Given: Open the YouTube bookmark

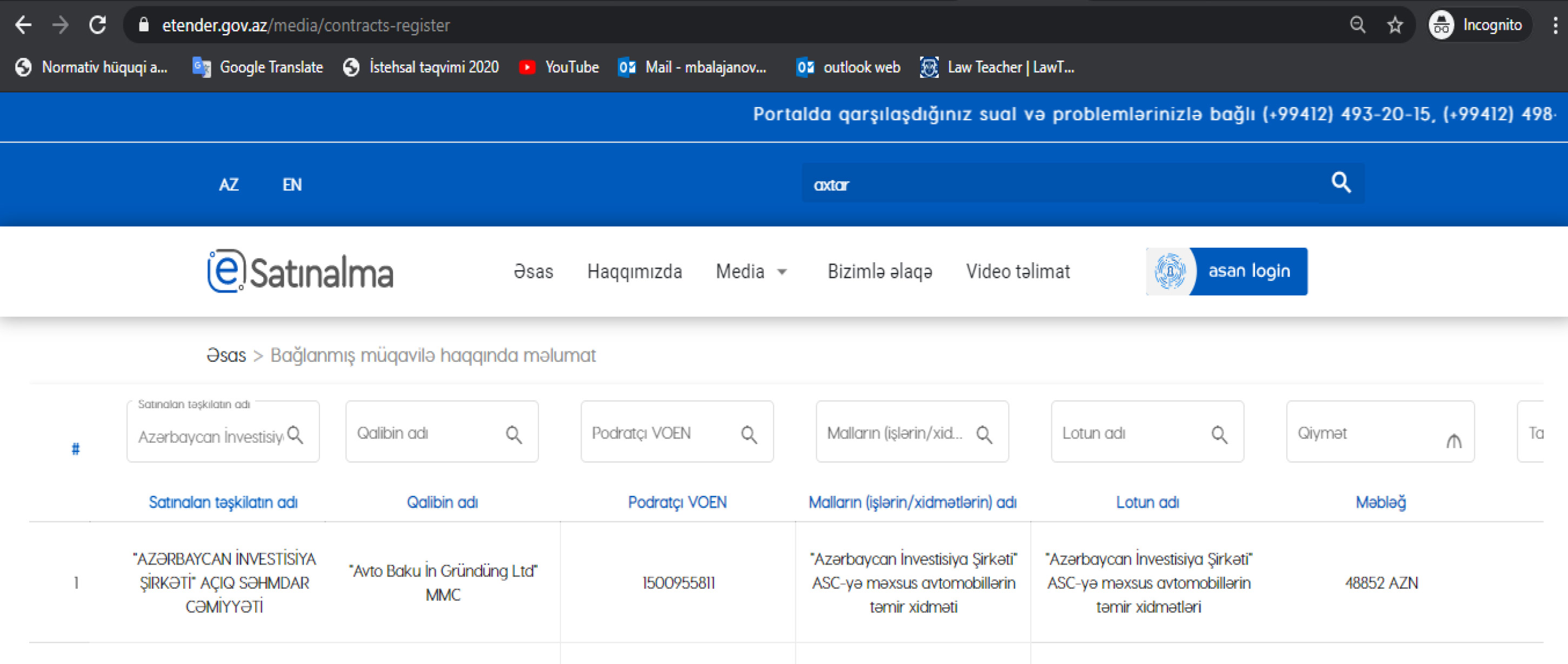Looking at the screenshot, I should 559,67.
